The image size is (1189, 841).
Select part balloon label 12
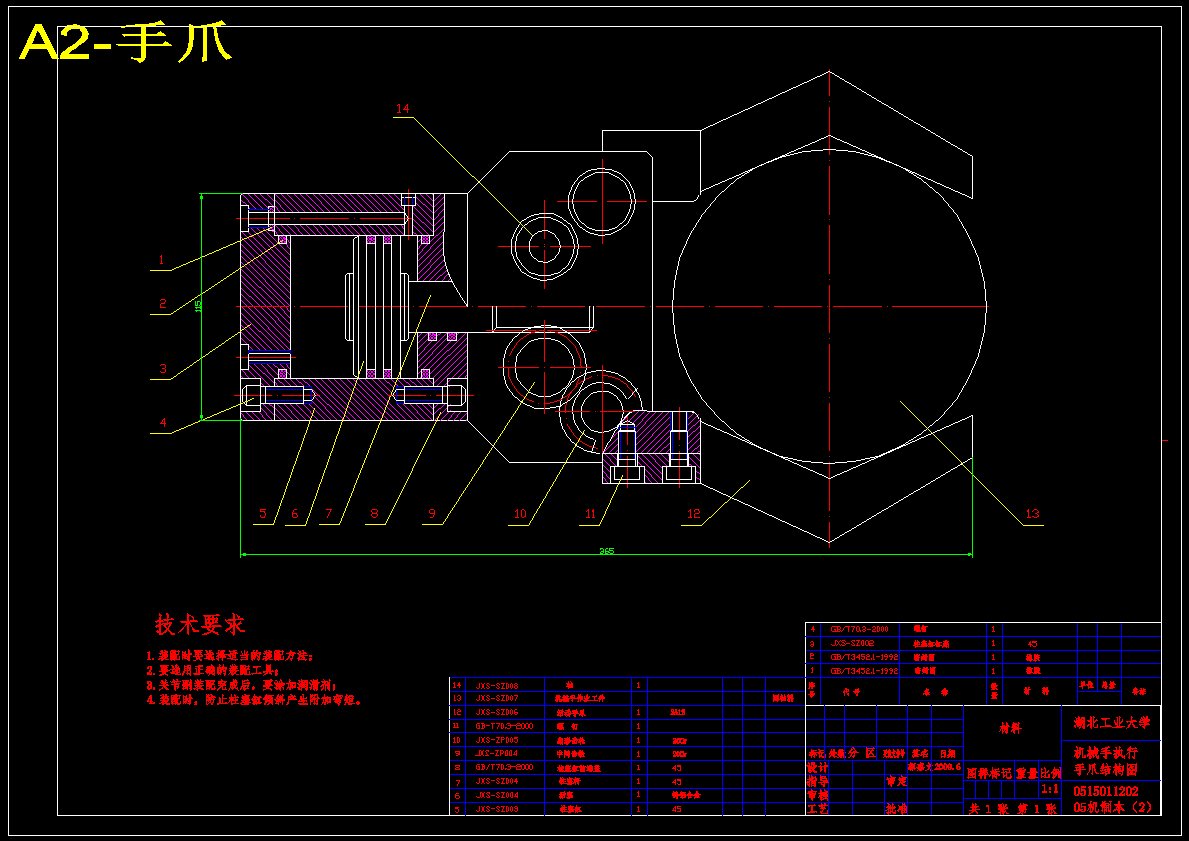pos(694,514)
